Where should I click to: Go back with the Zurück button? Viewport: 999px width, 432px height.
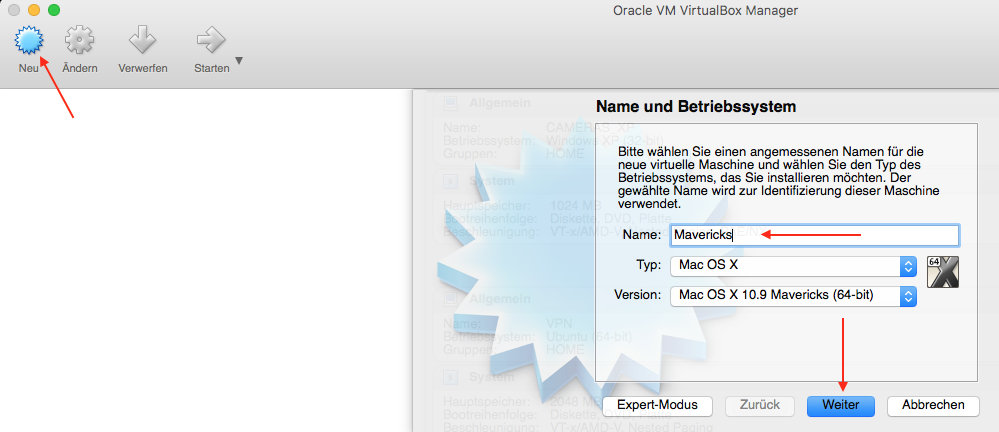(x=759, y=405)
